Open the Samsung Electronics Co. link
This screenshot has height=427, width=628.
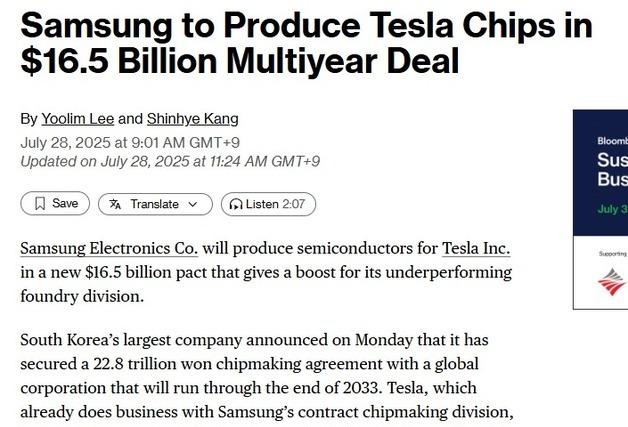click(109, 248)
